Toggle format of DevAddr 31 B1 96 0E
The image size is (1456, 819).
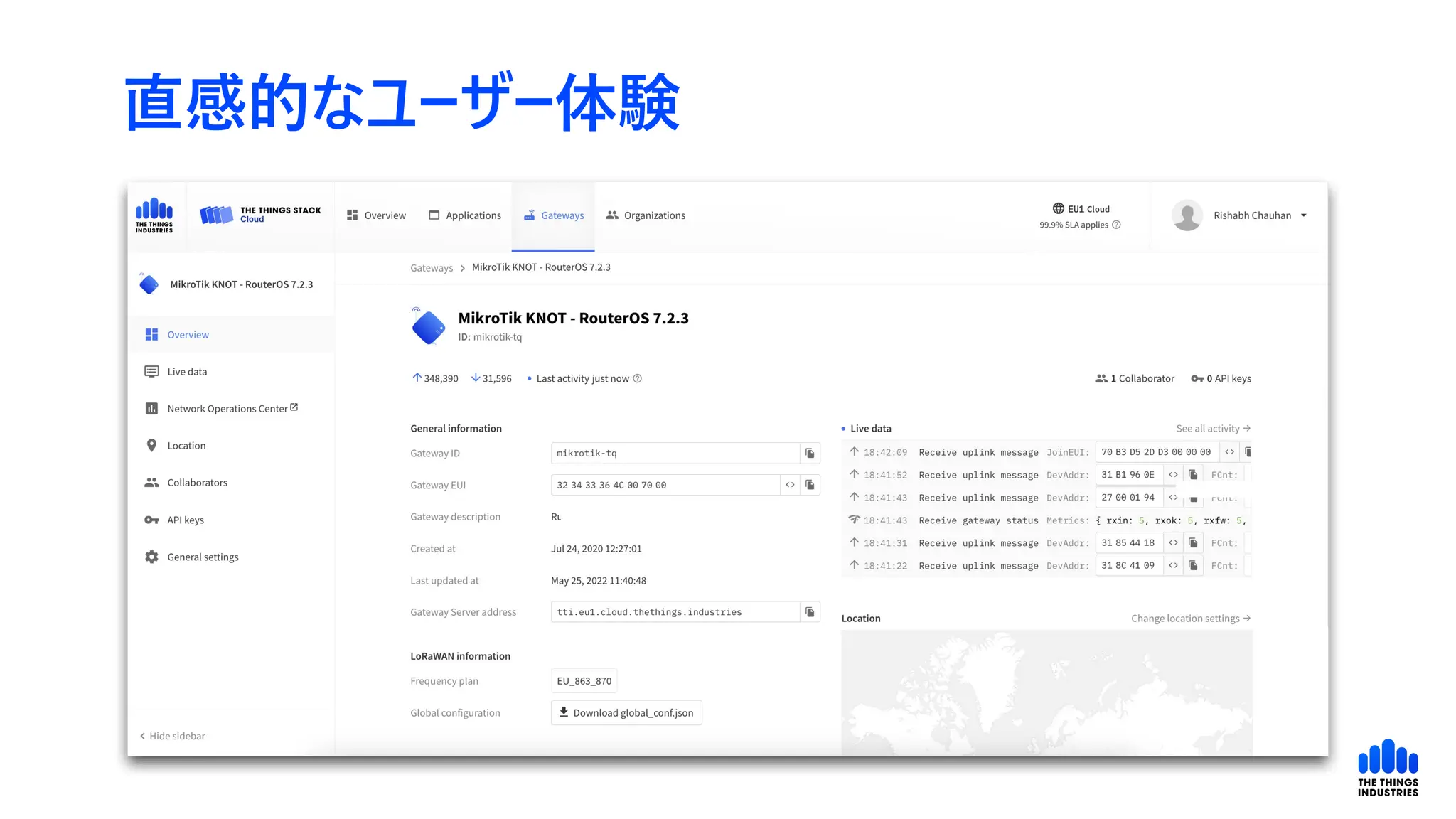pyautogui.click(x=1173, y=475)
